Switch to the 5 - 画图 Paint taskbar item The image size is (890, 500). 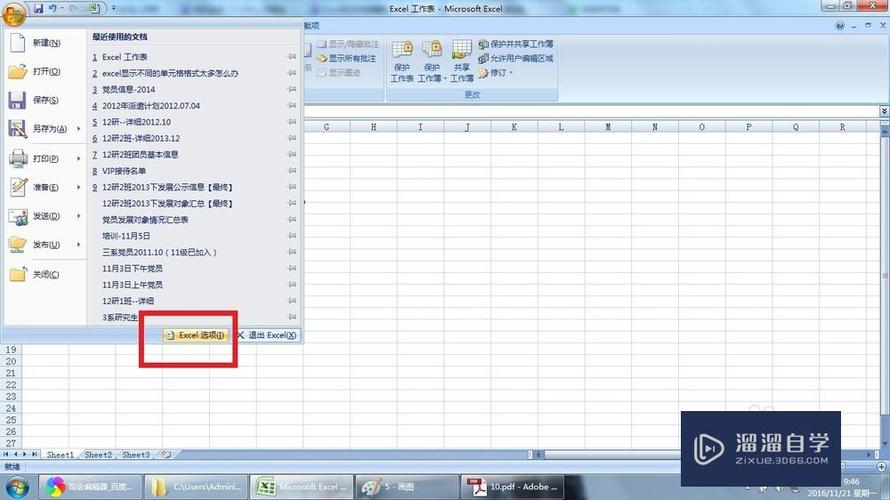[407, 487]
